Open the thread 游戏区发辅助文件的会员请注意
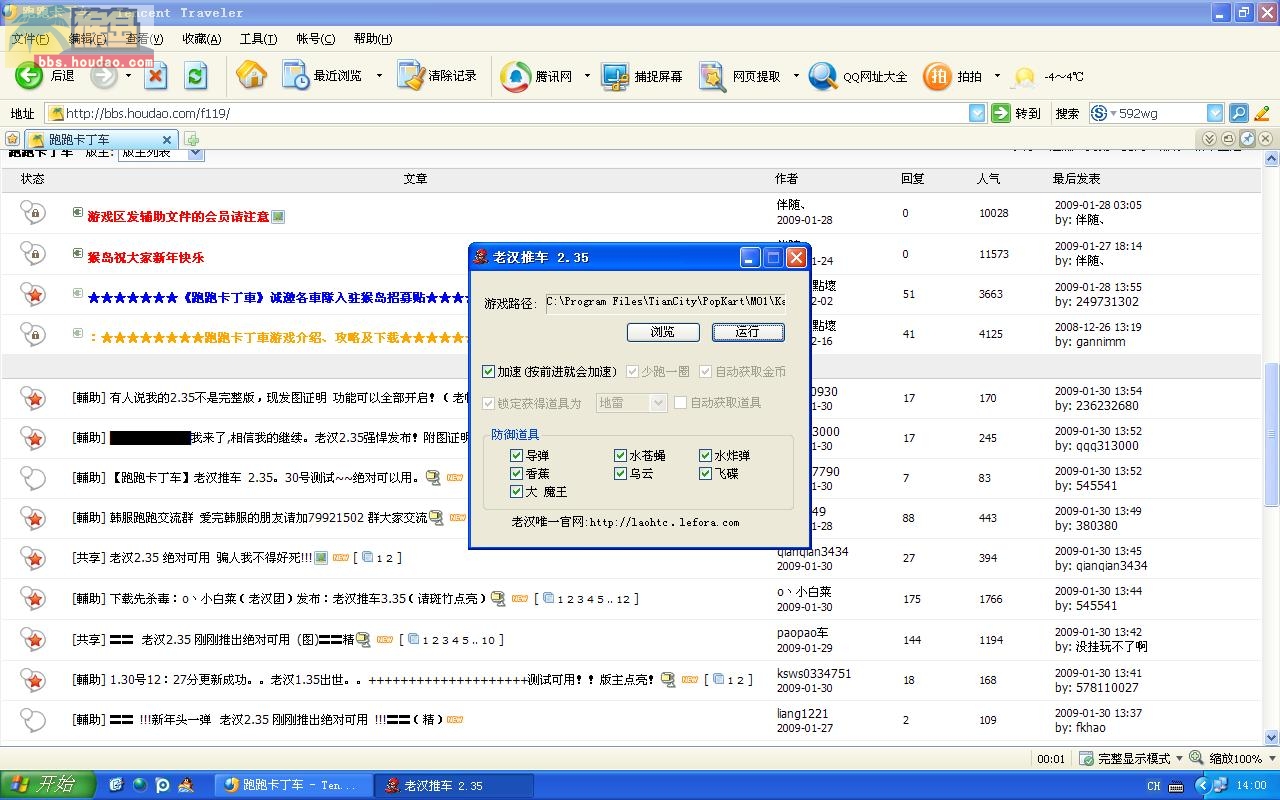 click(178, 216)
